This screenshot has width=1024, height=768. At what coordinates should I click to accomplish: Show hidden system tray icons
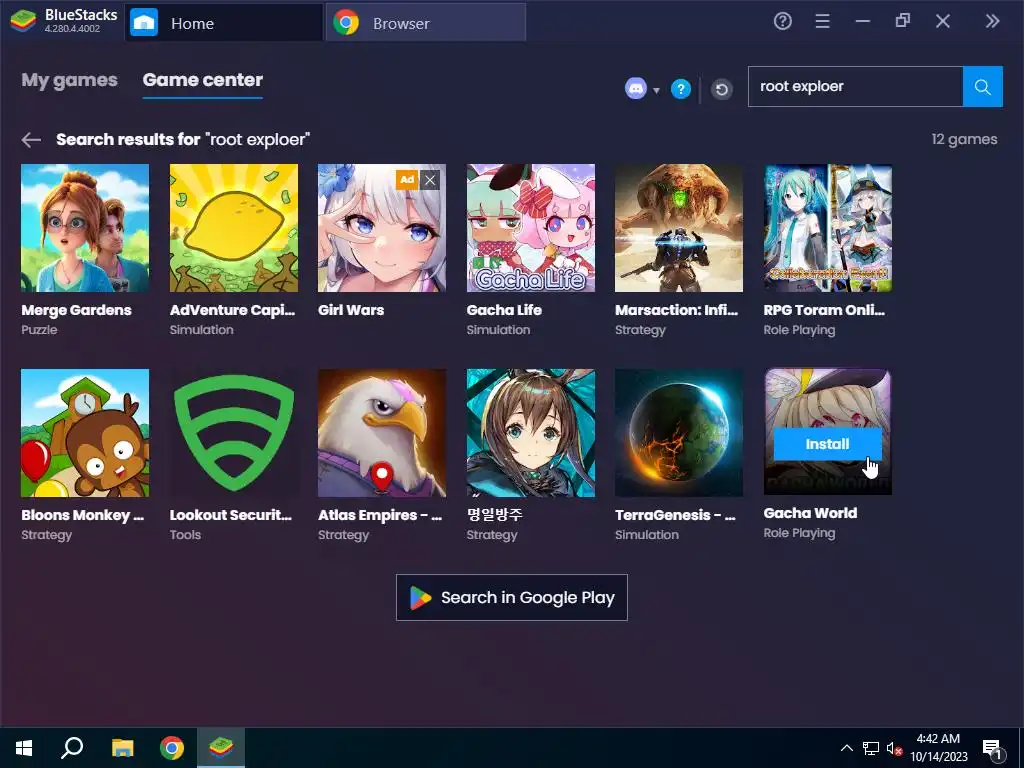(846, 748)
